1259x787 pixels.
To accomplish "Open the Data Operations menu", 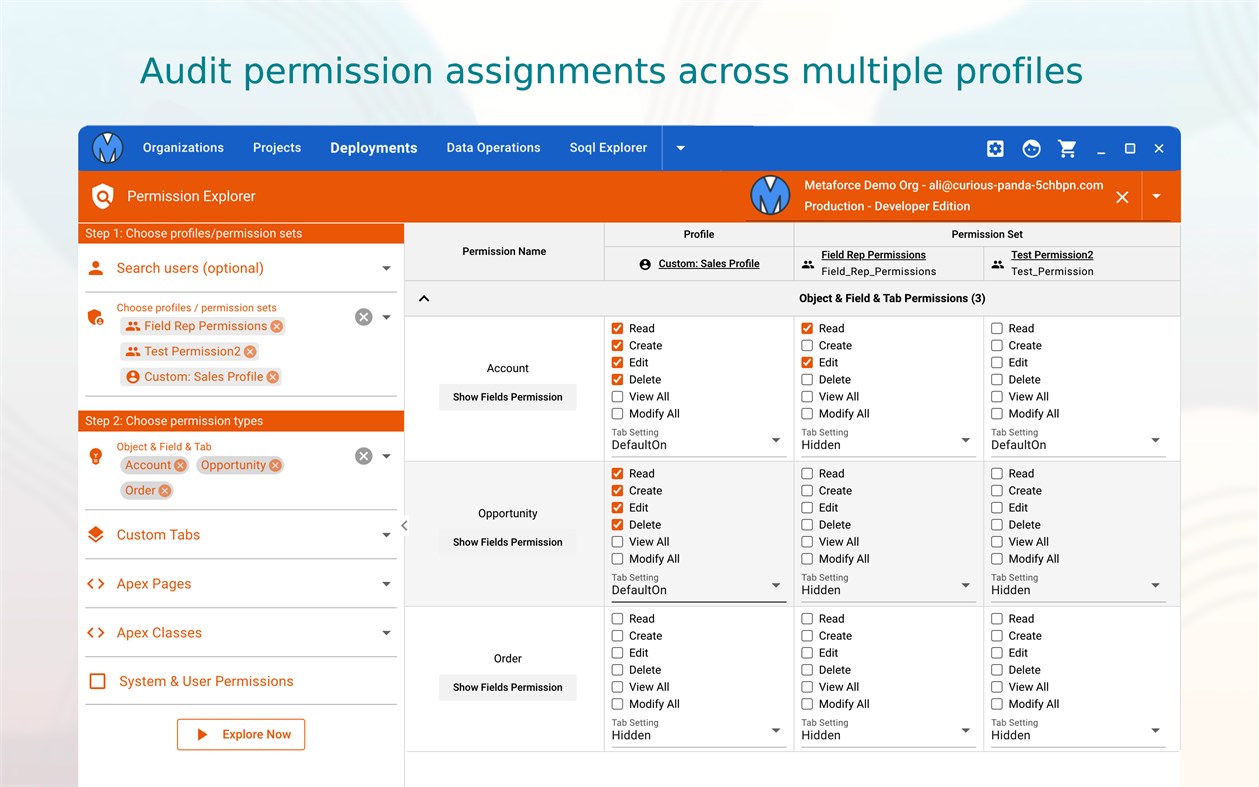I will pyautogui.click(x=493, y=148).
